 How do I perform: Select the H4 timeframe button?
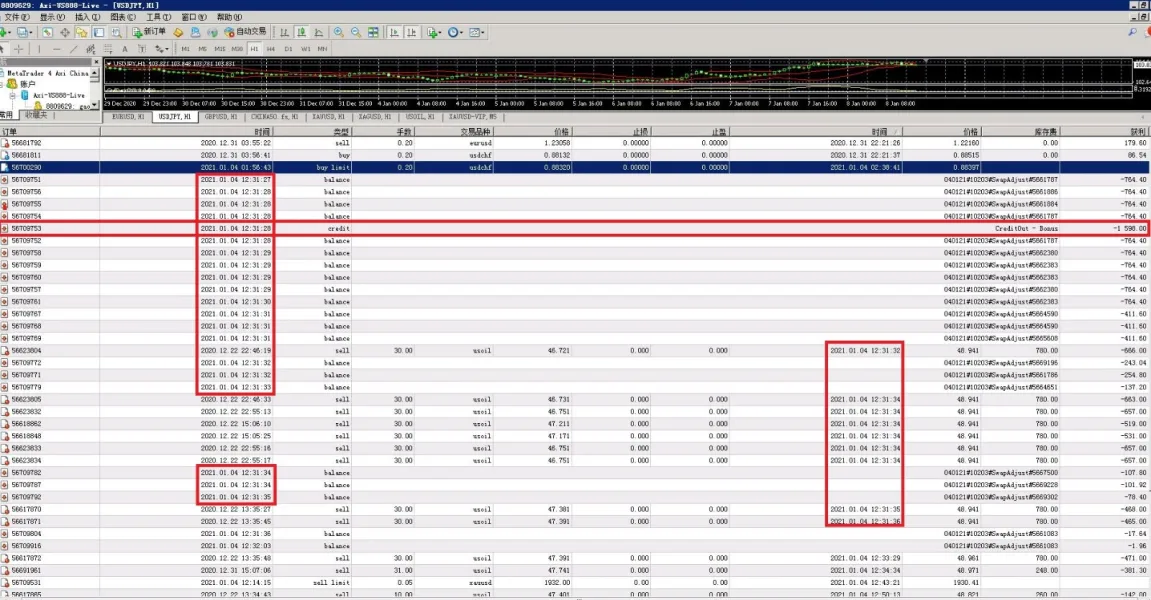(271, 48)
